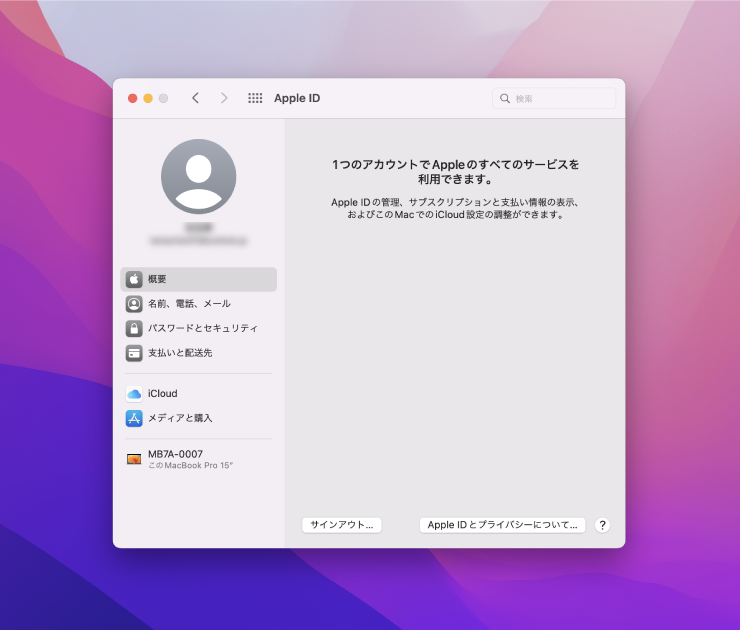Screen dimensions: 740x630
Task: Click the magnifier icon in search
Action: 505,99
